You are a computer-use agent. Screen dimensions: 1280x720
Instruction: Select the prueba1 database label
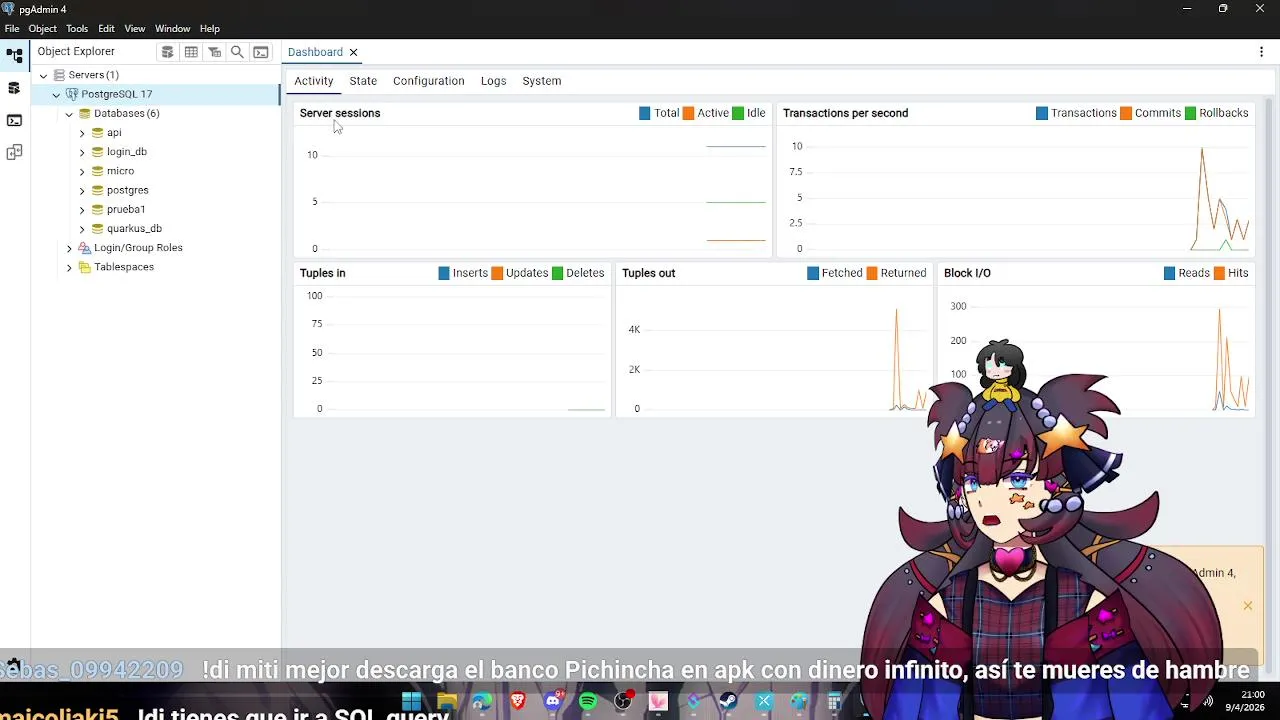(126, 210)
